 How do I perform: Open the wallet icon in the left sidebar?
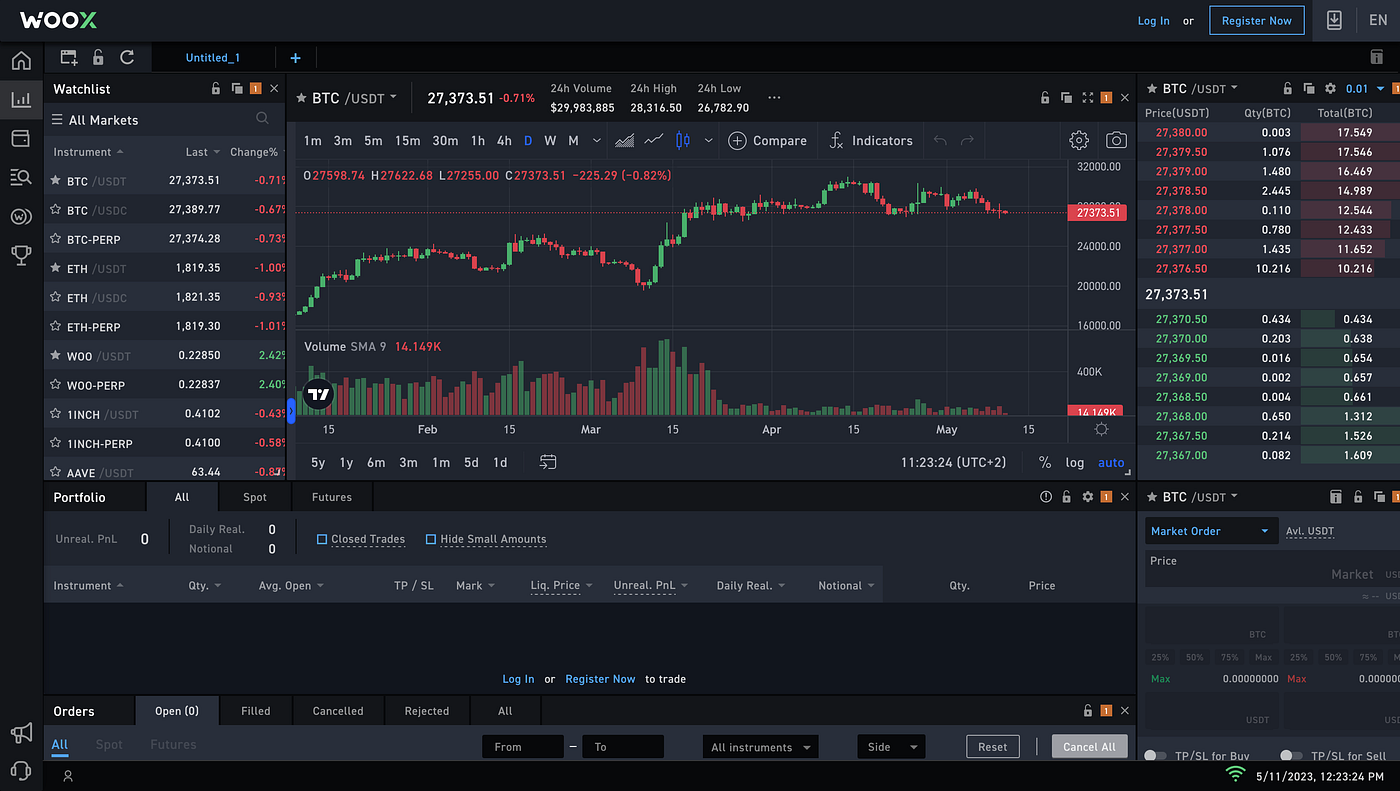[21, 138]
